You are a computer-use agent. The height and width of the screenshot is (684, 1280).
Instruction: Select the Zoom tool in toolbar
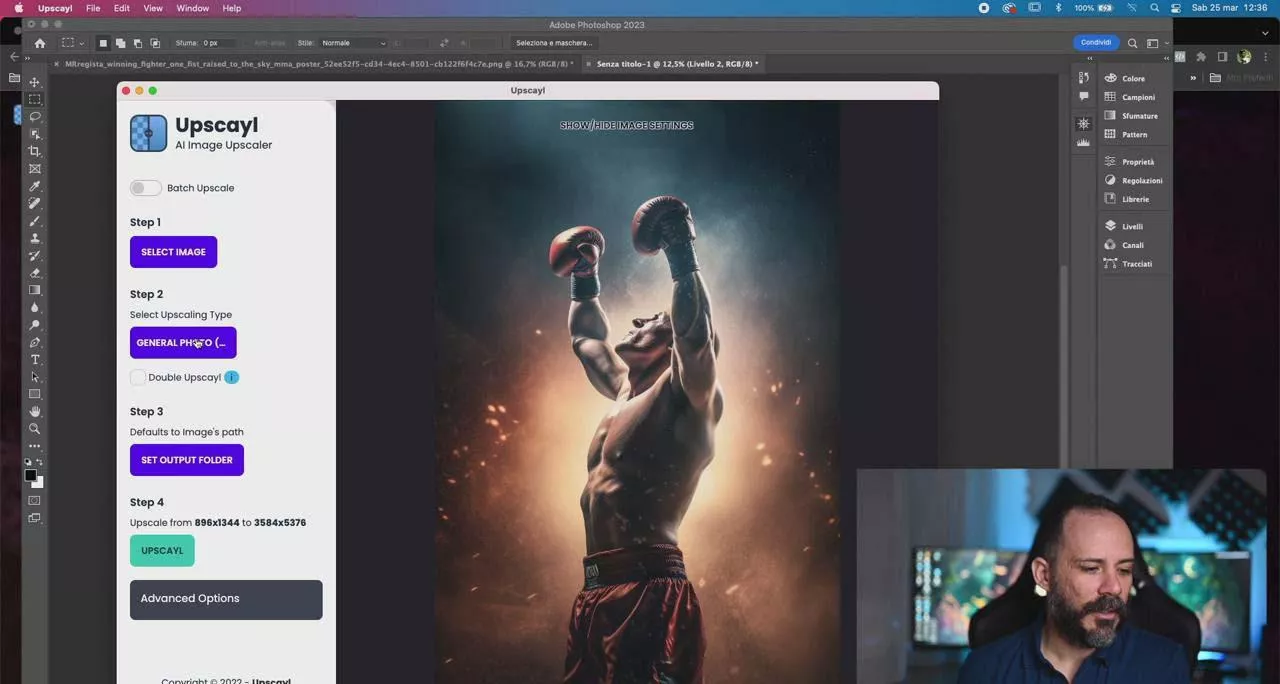(35, 429)
